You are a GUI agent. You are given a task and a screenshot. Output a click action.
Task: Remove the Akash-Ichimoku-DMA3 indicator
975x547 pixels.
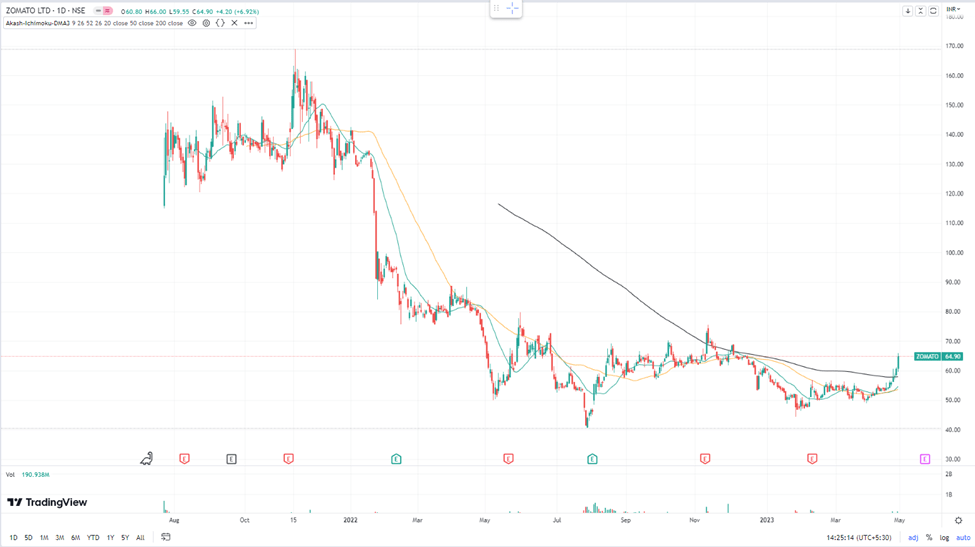[234, 23]
